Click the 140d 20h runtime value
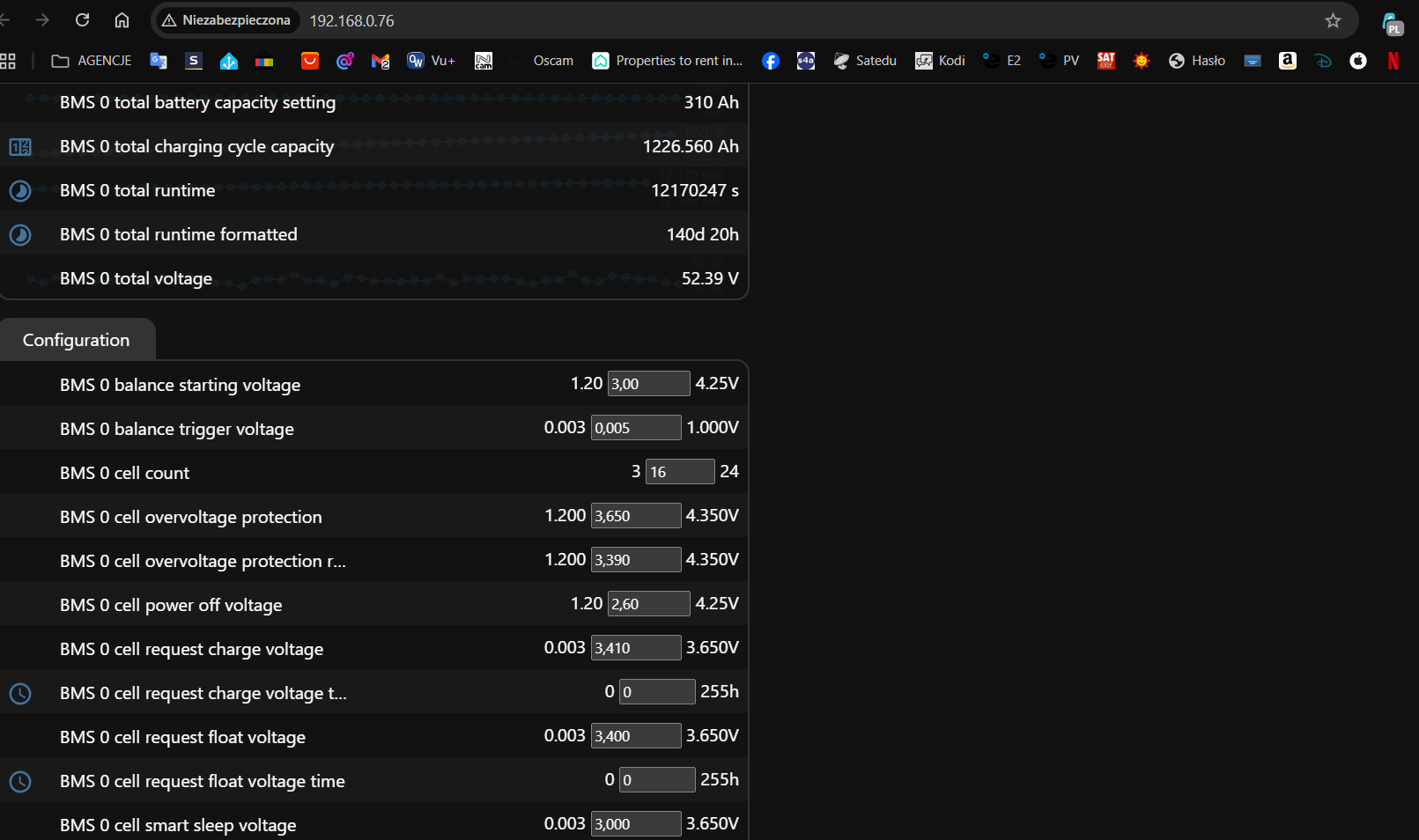This screenshot has height=840, width=1419. [703, 234]
